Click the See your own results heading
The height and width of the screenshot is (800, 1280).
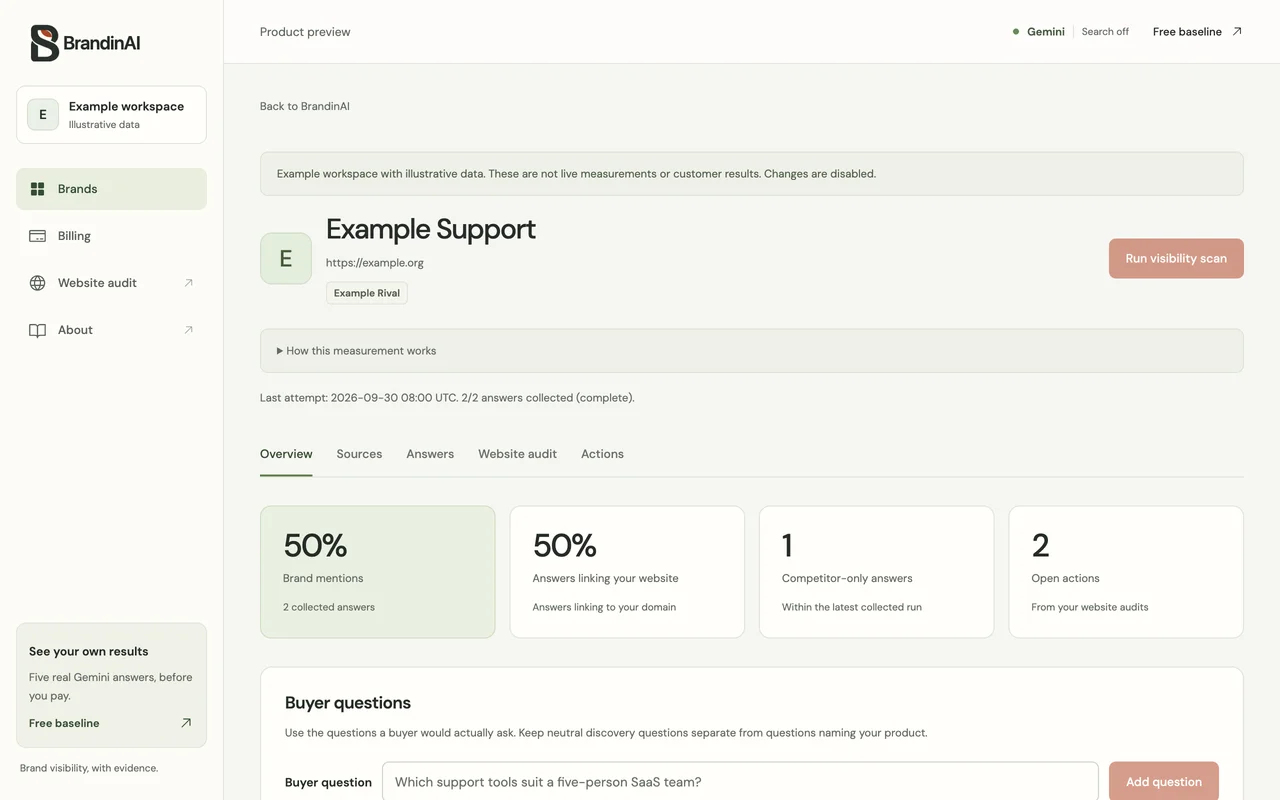tap(89, 652)
